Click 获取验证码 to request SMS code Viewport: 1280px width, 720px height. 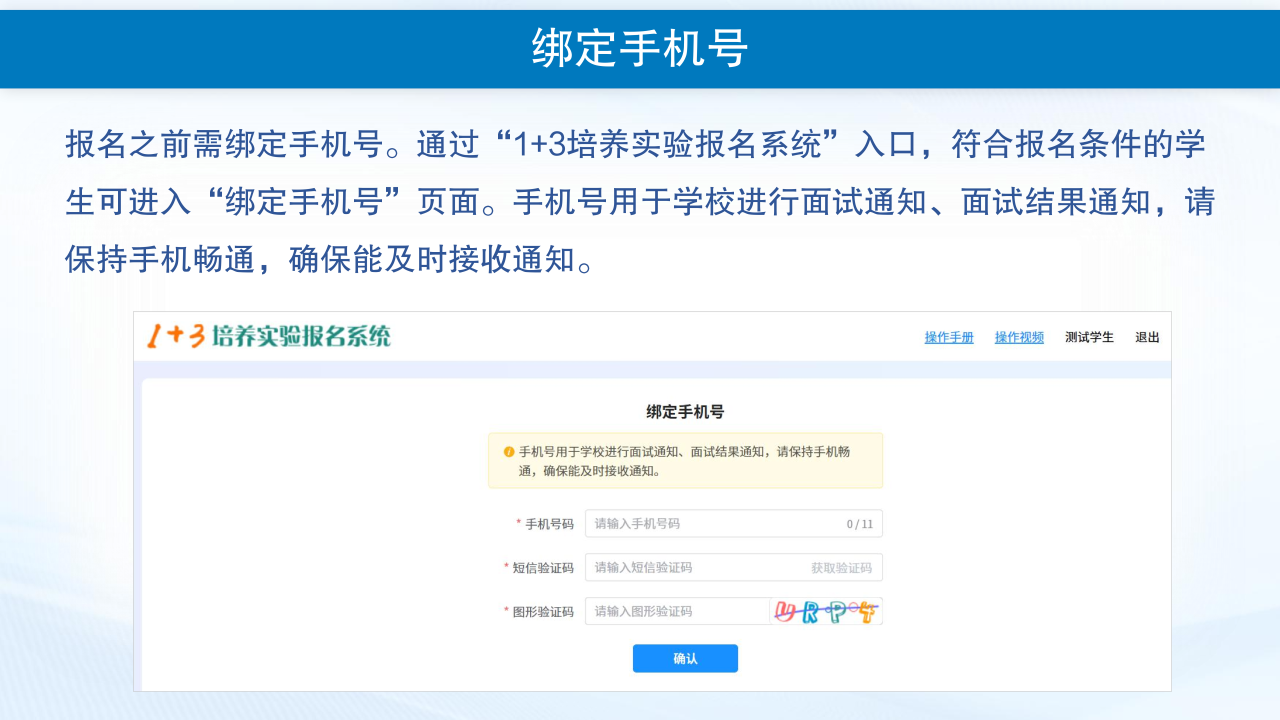pos(841,568)
